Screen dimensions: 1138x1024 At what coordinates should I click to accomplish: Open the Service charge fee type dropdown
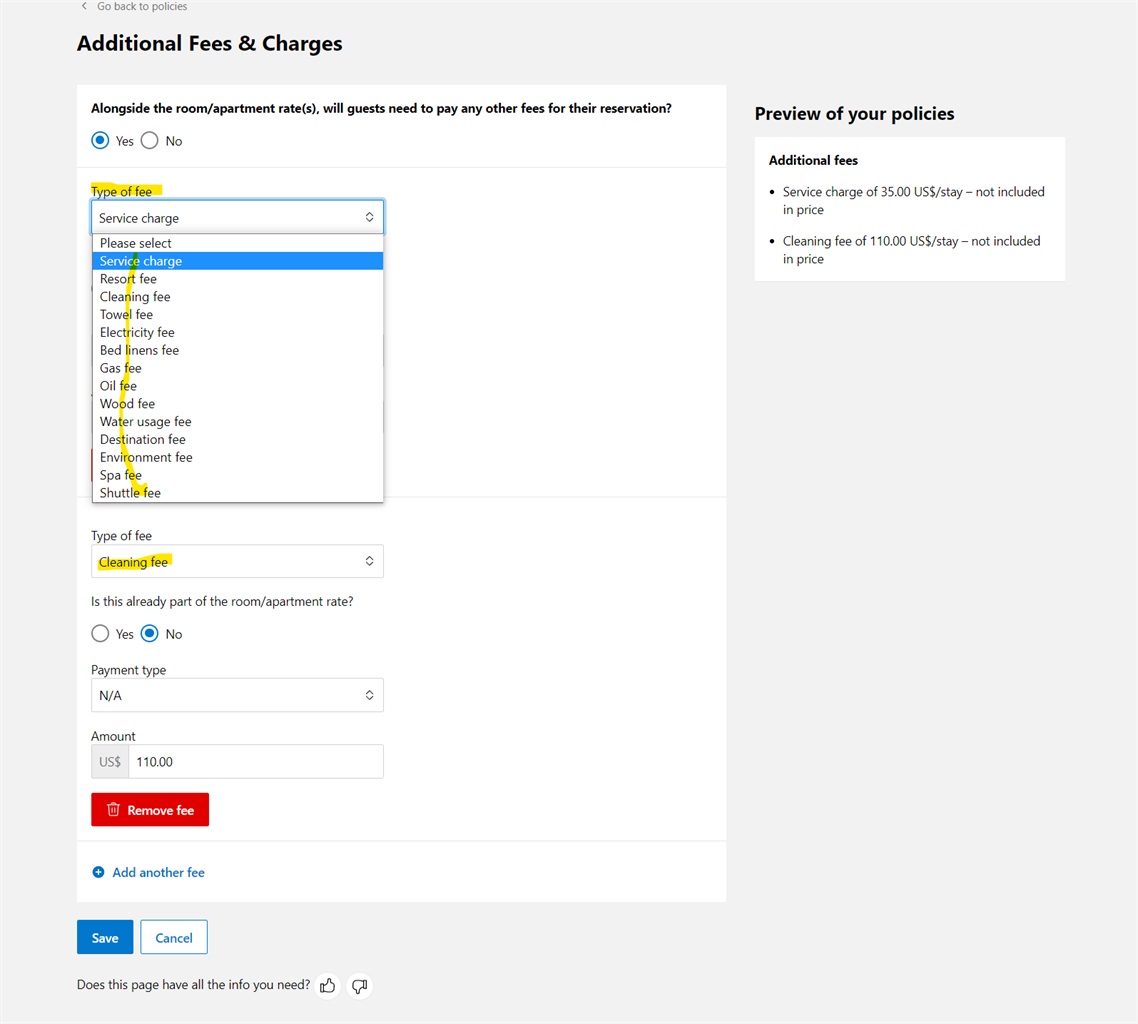[x=237, y=218]
